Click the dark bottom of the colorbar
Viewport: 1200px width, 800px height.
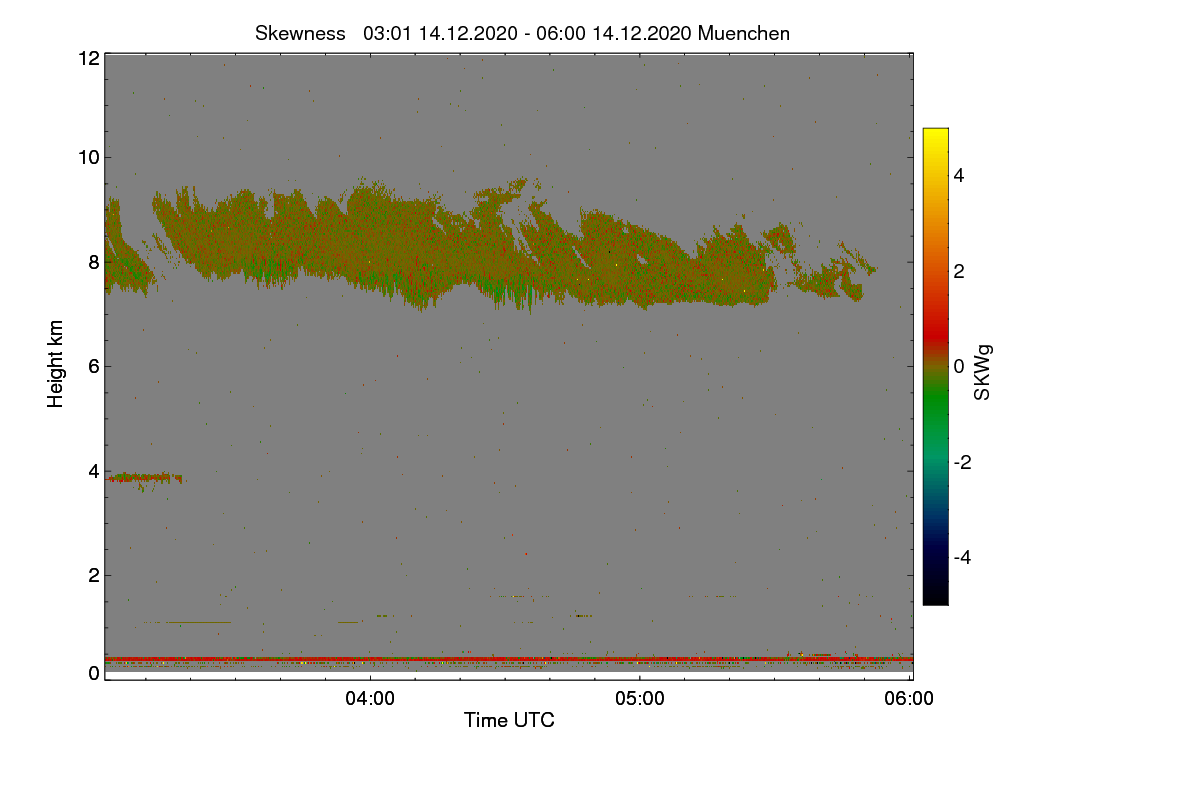[x=935, y=590]
